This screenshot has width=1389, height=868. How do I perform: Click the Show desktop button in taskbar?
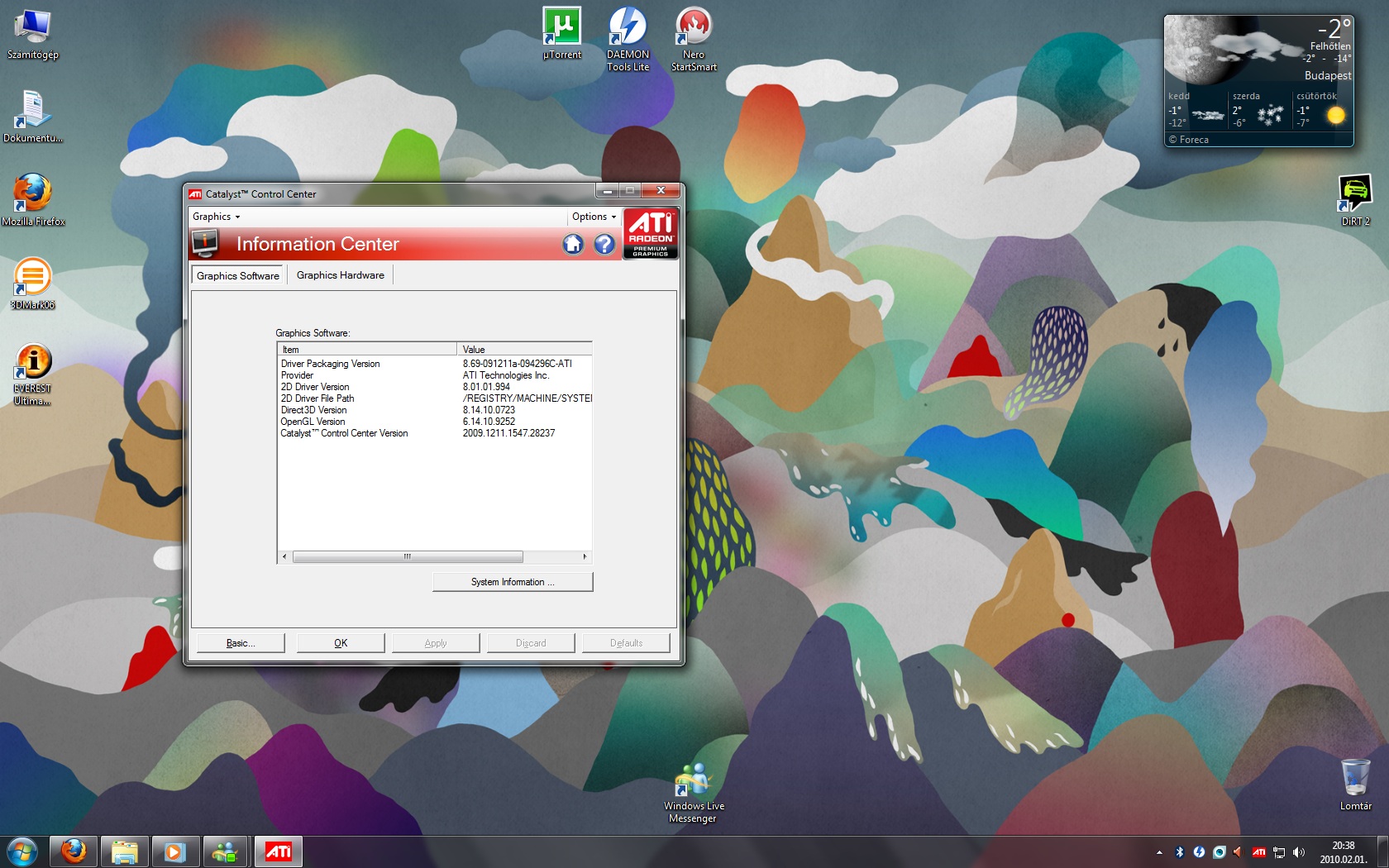[x=1383, y=852]
